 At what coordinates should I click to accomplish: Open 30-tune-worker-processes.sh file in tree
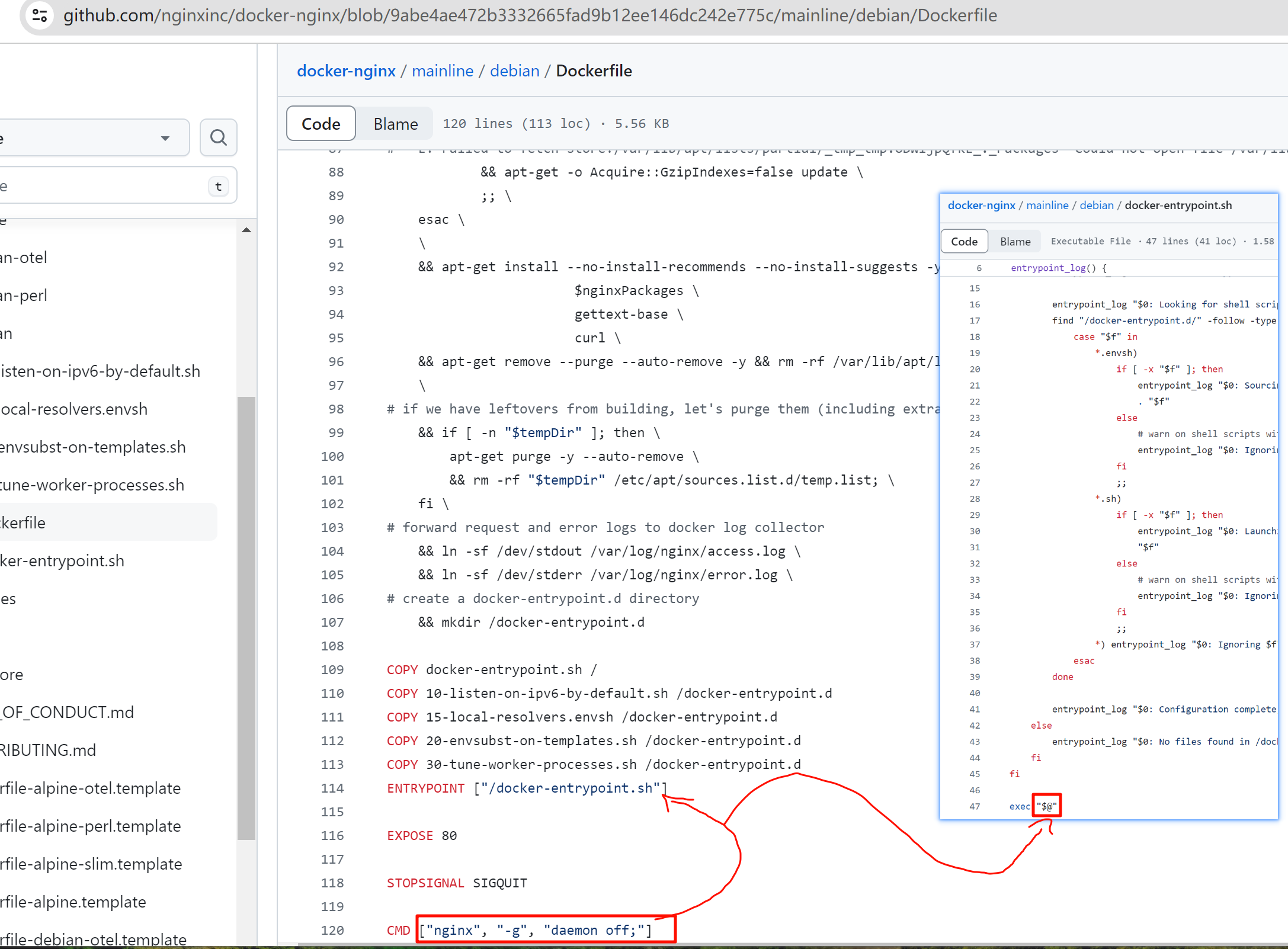92,485
